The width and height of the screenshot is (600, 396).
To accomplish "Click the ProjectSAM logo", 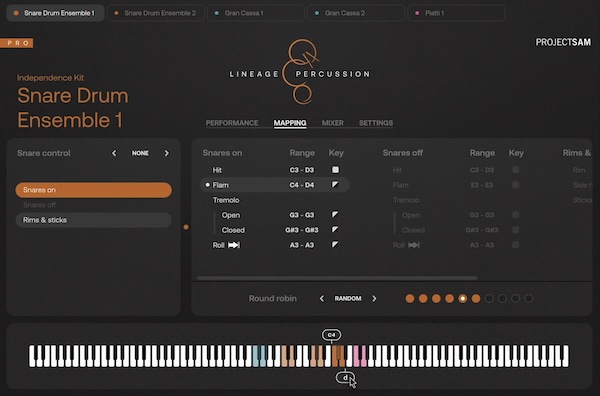I will pos(563,42).
